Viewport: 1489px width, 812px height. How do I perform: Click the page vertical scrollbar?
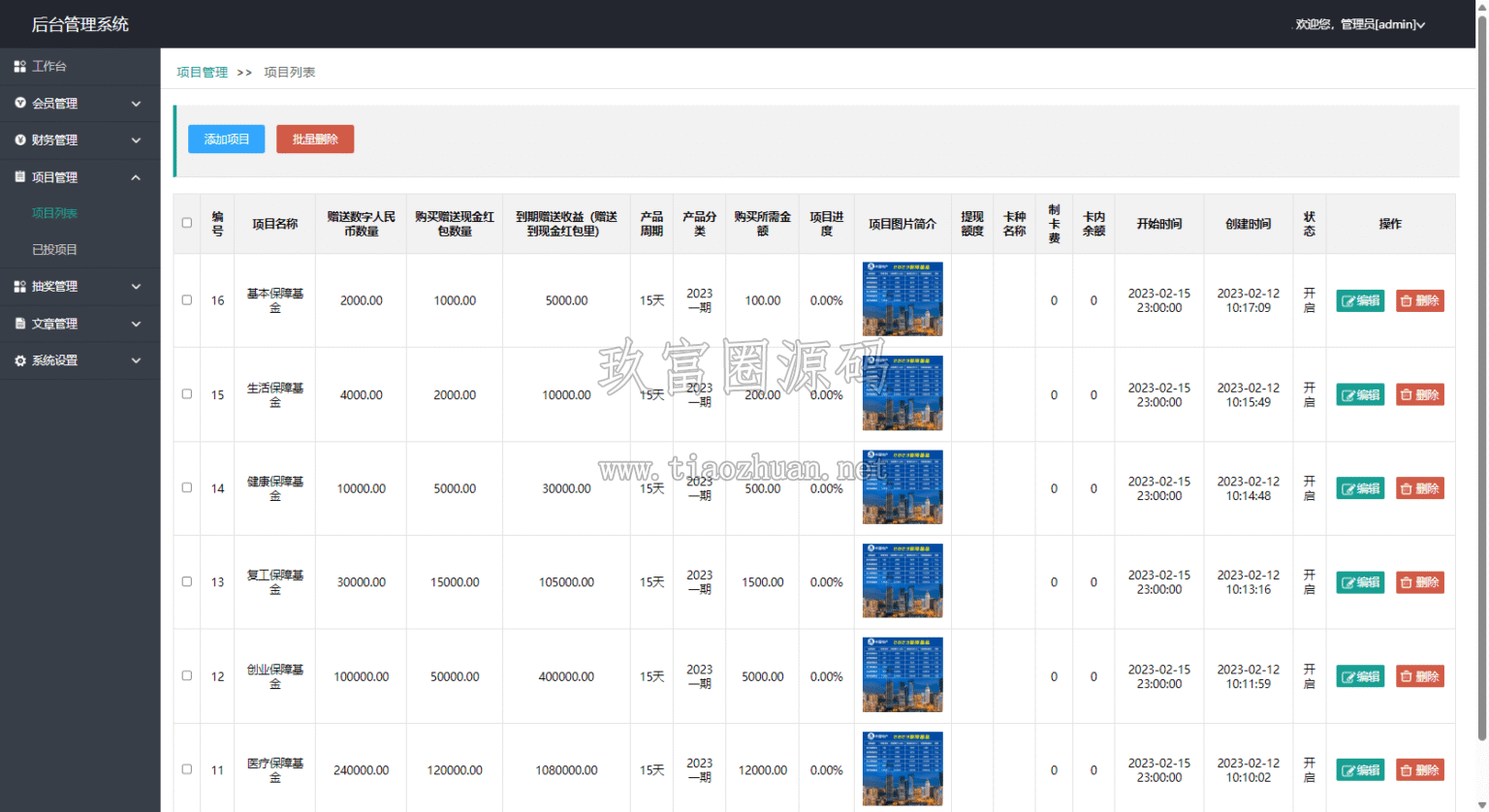(1481, 378)
